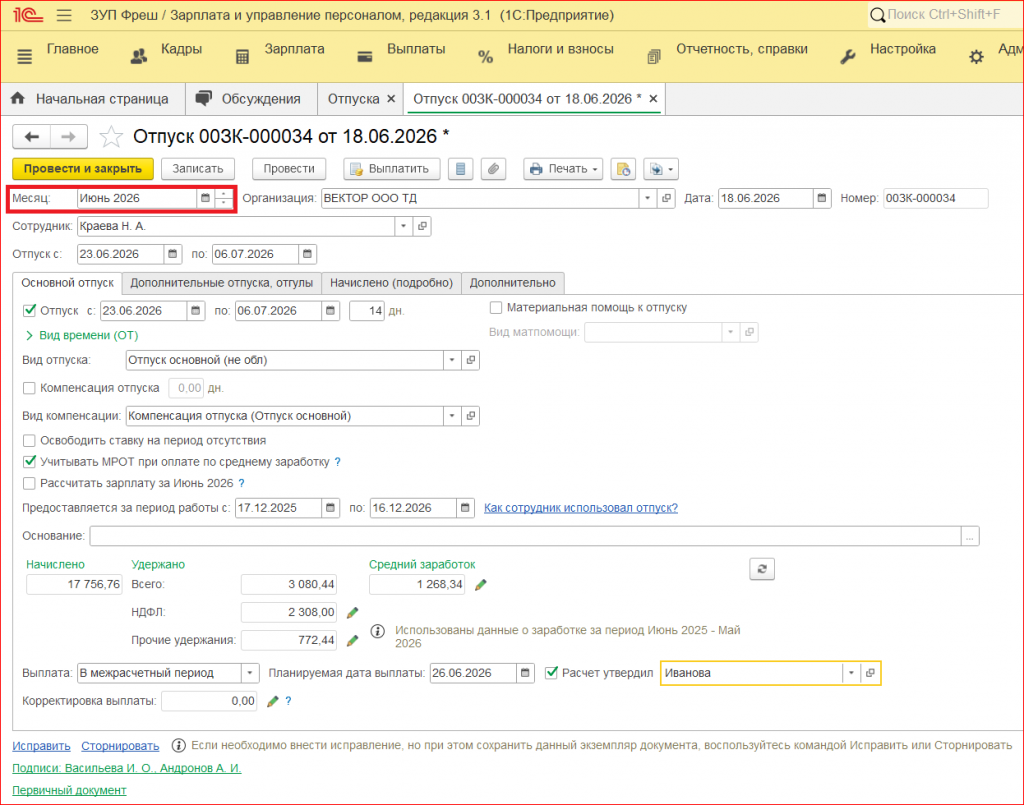Enable Материальная помощь к отпуску checkbox
1024x805 pixels.
496,308
